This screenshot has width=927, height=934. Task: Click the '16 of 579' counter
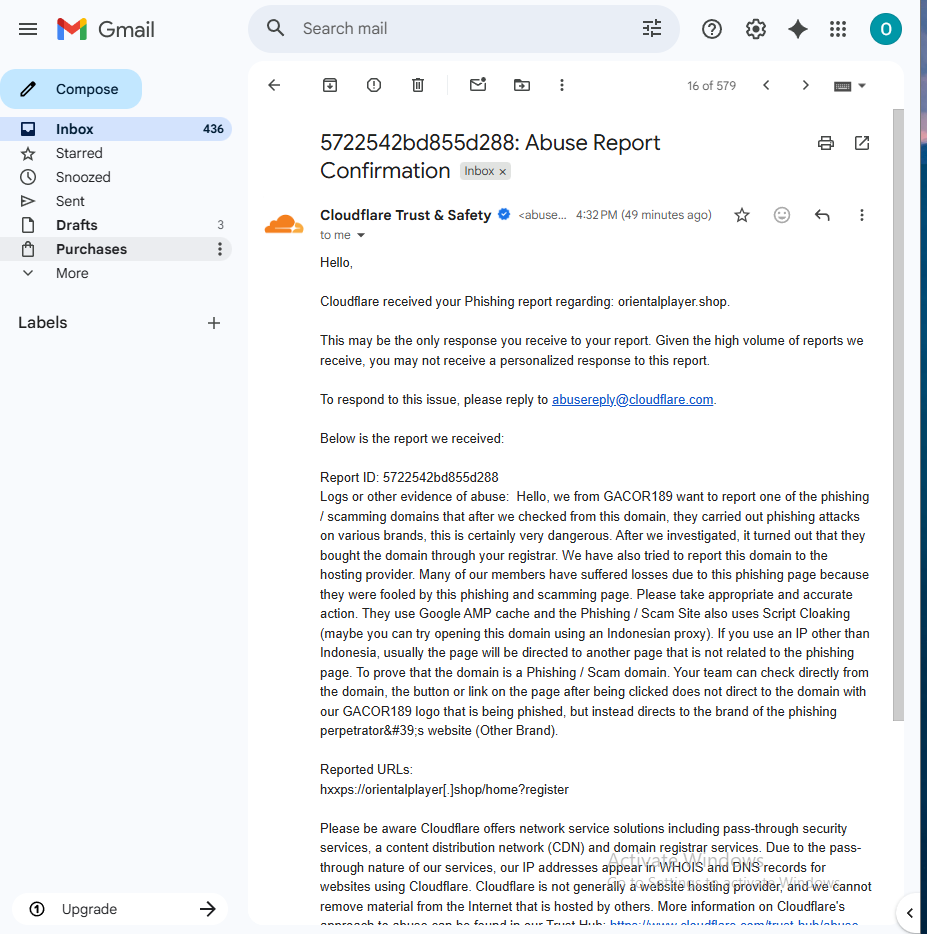point(711,86)
